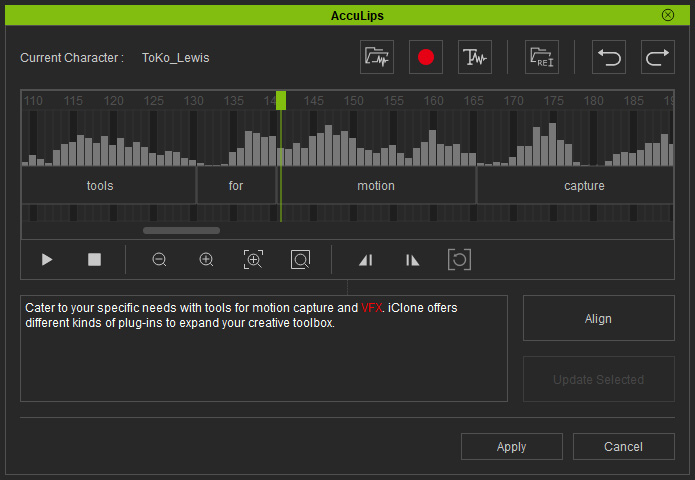Click the left-facing triangle marker icon
Screen dimensions: 695x480
(366, 260)
